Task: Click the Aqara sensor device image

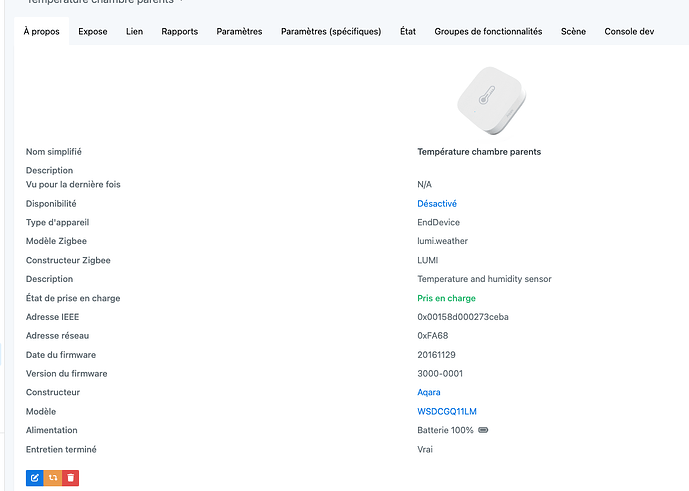Action: [x=491, y=101]
